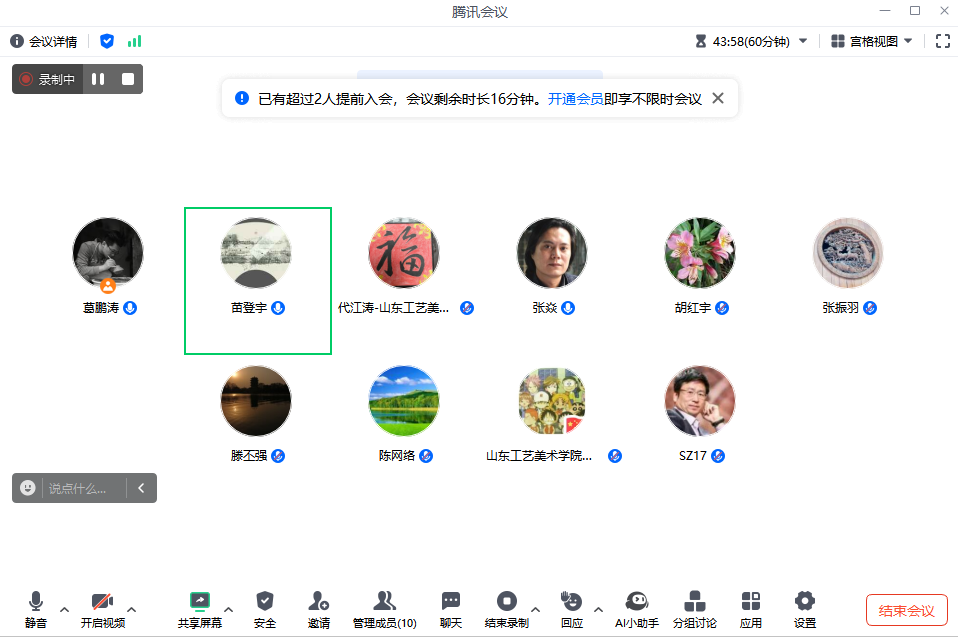Expand audio options next to 静音
Screen dimensions: 958x637
(64, 610)
